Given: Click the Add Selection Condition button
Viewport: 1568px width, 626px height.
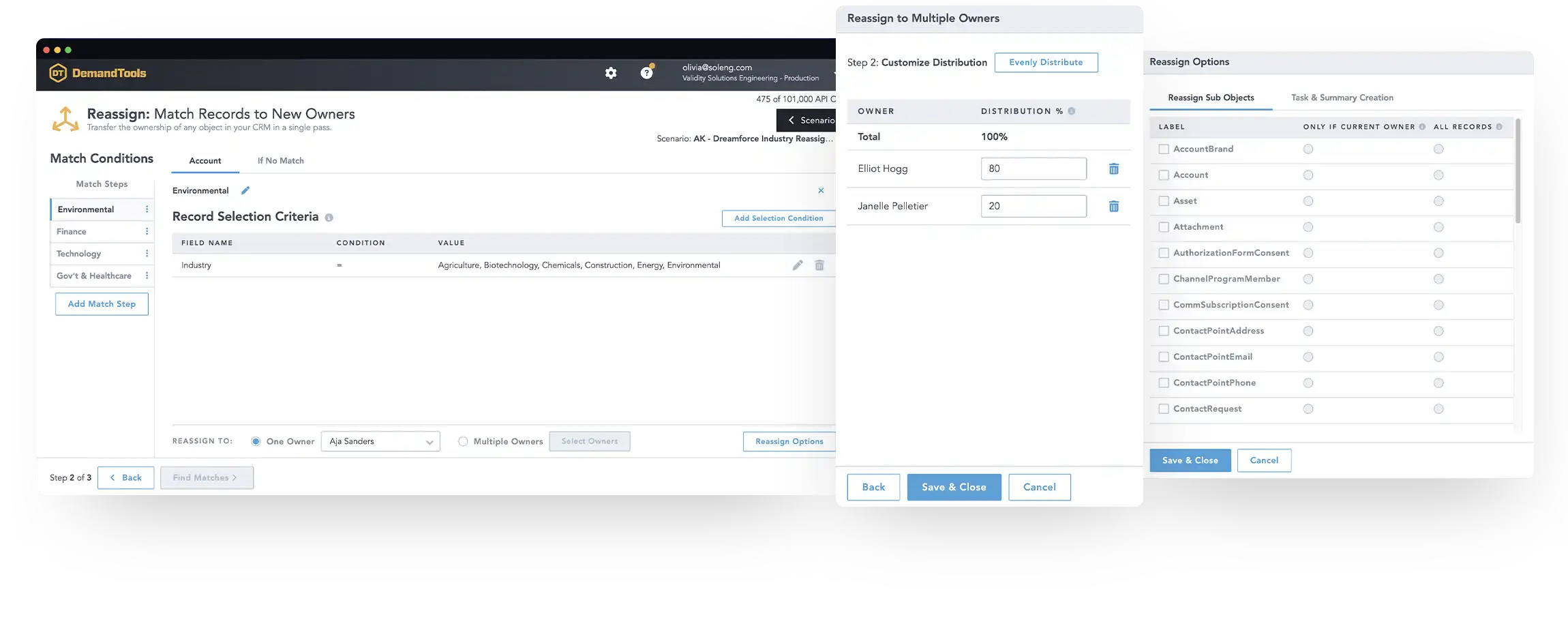Looking at the screenshot, I should 779,218.
